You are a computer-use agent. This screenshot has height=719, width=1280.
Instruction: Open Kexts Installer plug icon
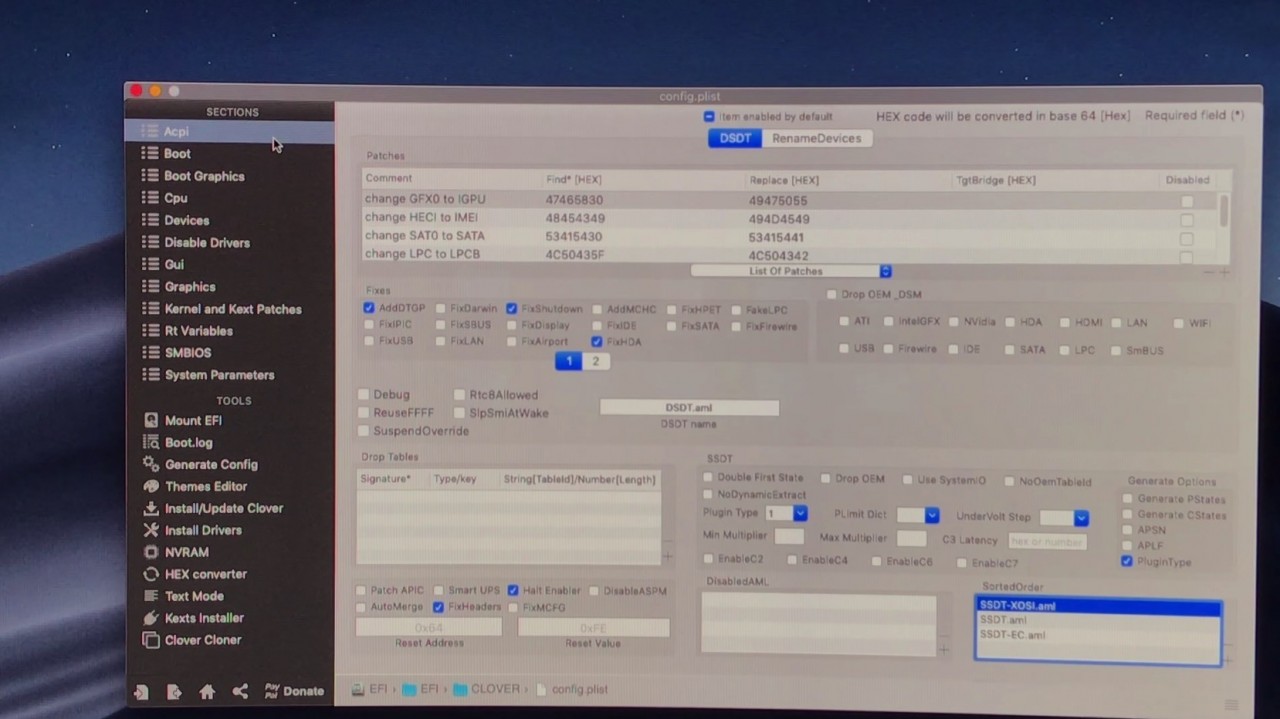[x=151, y=618]
